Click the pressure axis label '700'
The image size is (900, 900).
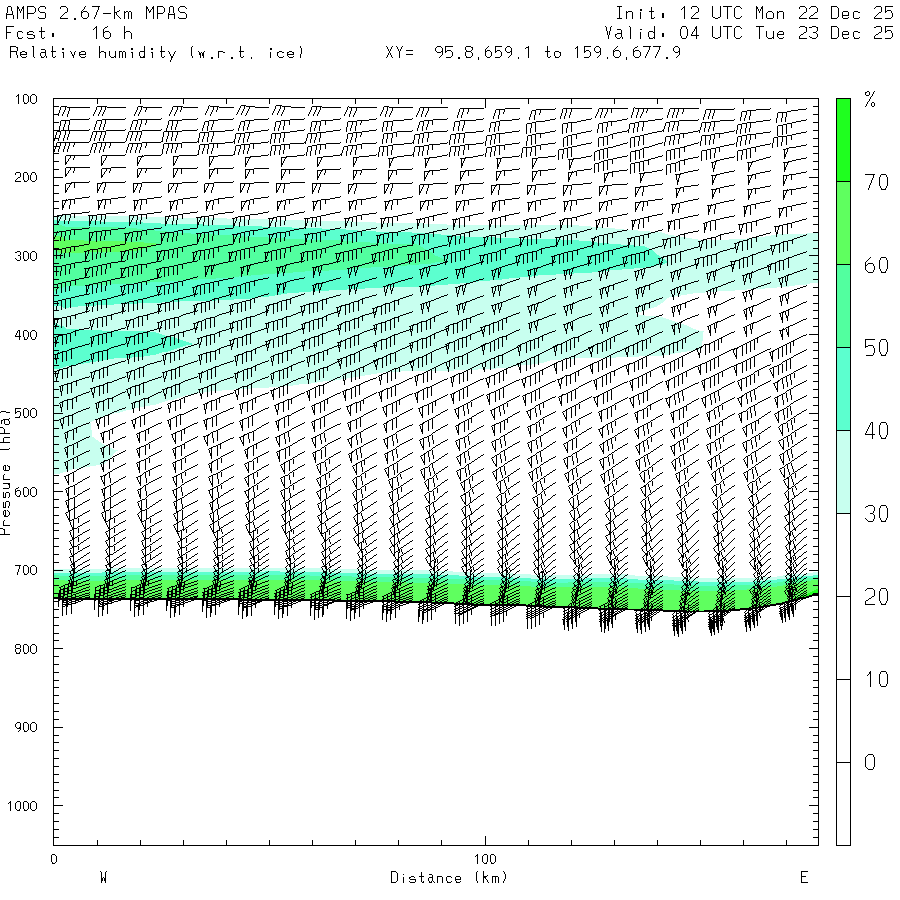pos(26,571)
